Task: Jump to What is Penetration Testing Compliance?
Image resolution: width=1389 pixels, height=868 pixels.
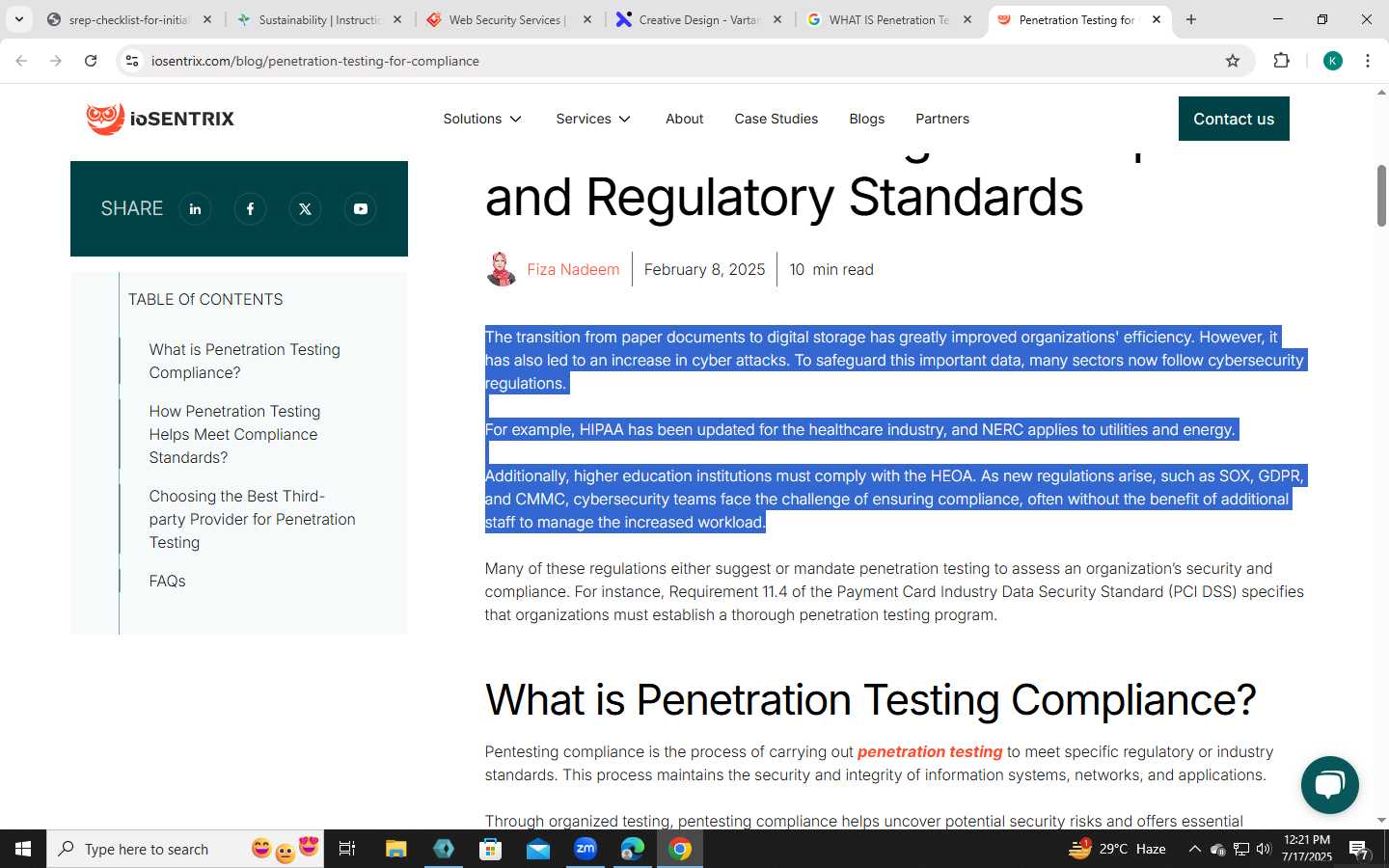Action: click(244, 361)
